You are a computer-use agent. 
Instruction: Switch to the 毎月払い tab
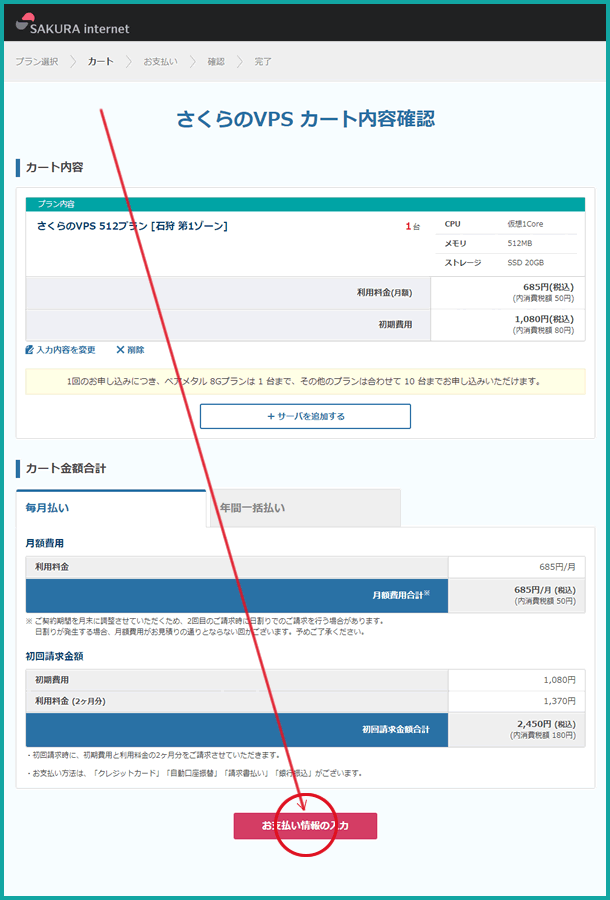pos(111,508)
